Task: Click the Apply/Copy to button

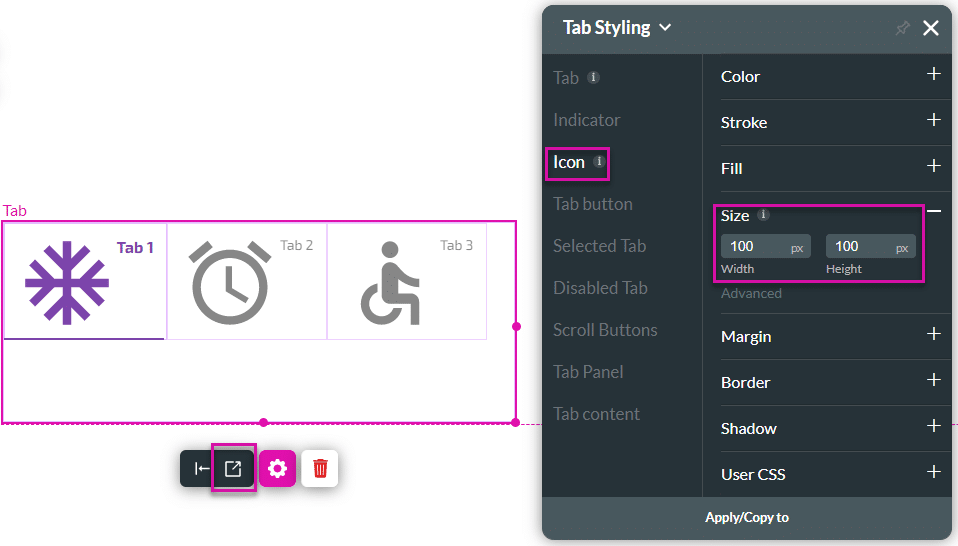Action: point(747,517)
